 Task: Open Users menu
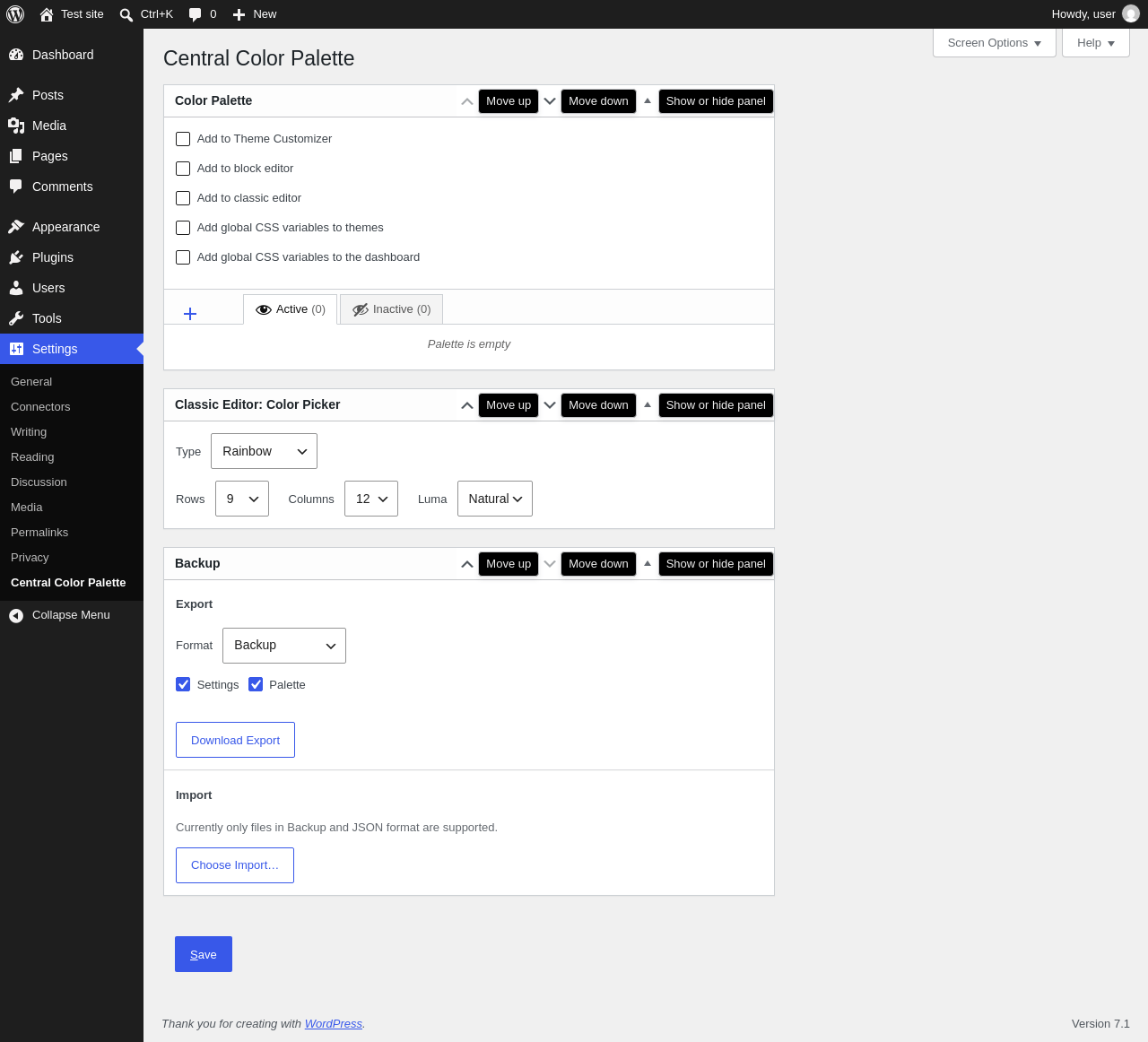click(x=72, y=288)
